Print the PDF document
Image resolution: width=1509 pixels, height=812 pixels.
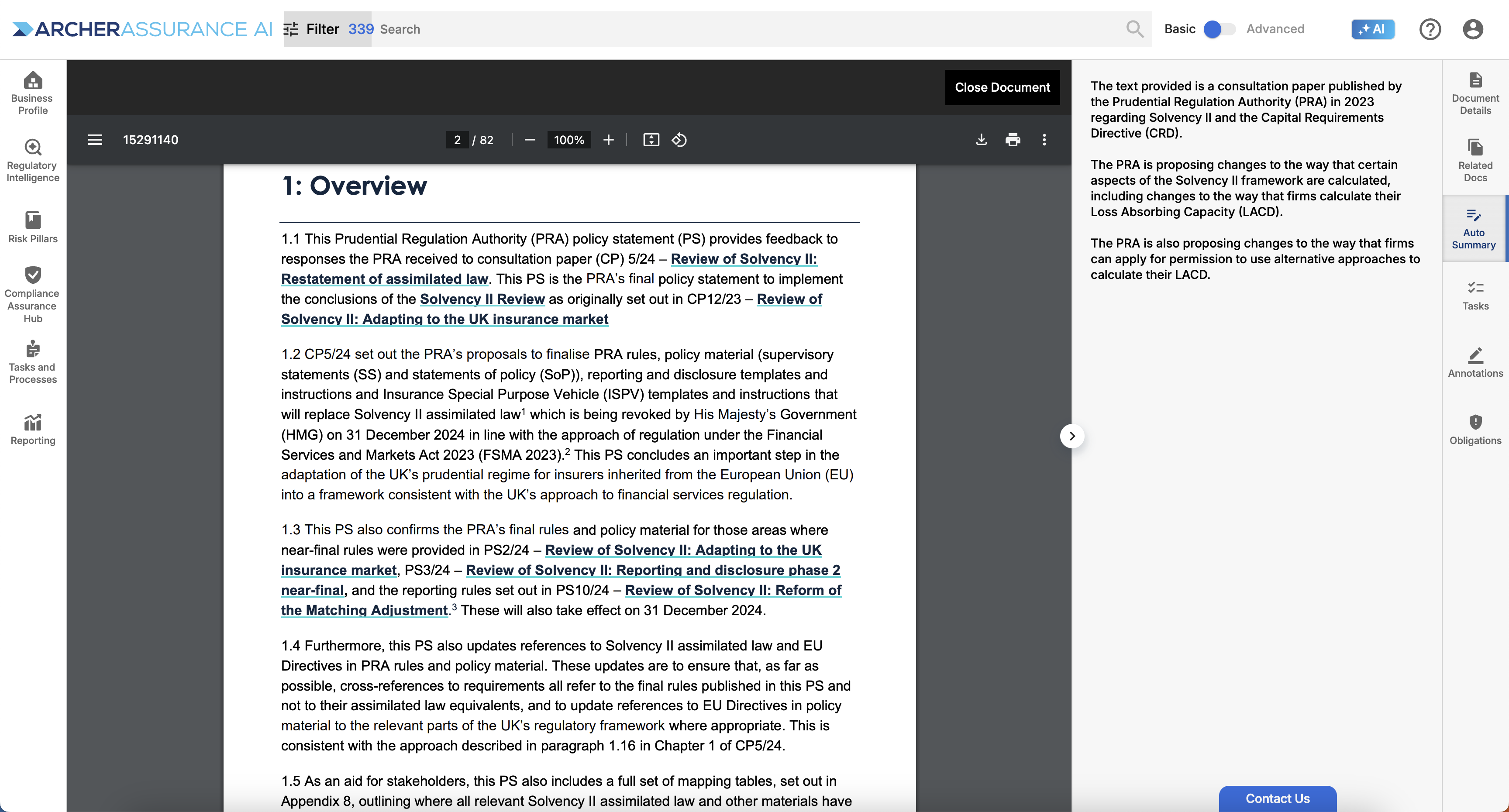tap(1012, 139)
